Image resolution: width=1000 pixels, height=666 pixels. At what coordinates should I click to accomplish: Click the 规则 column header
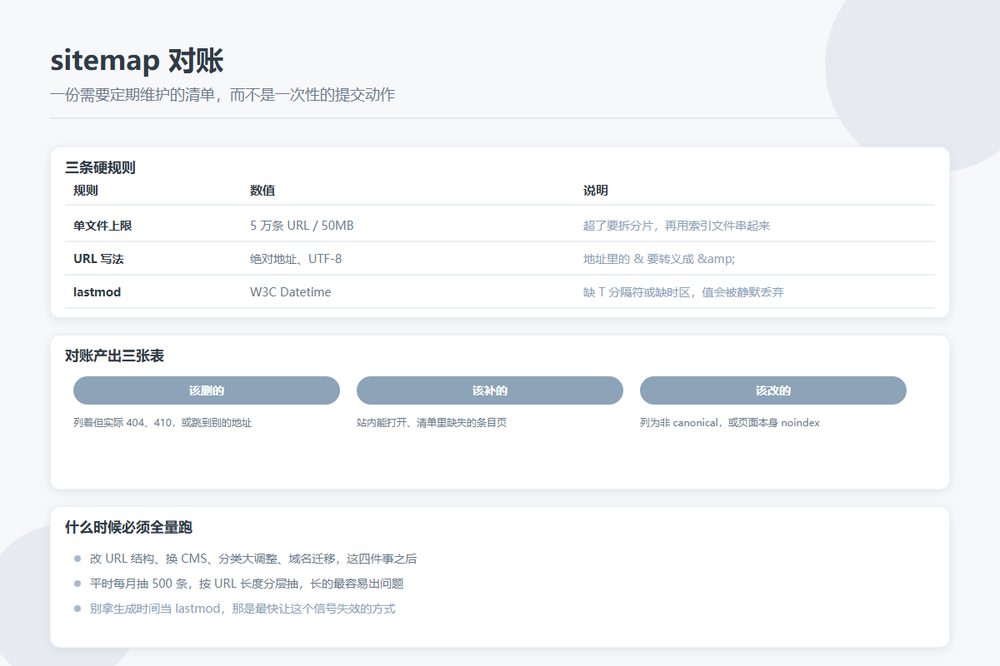coord(85,190)
